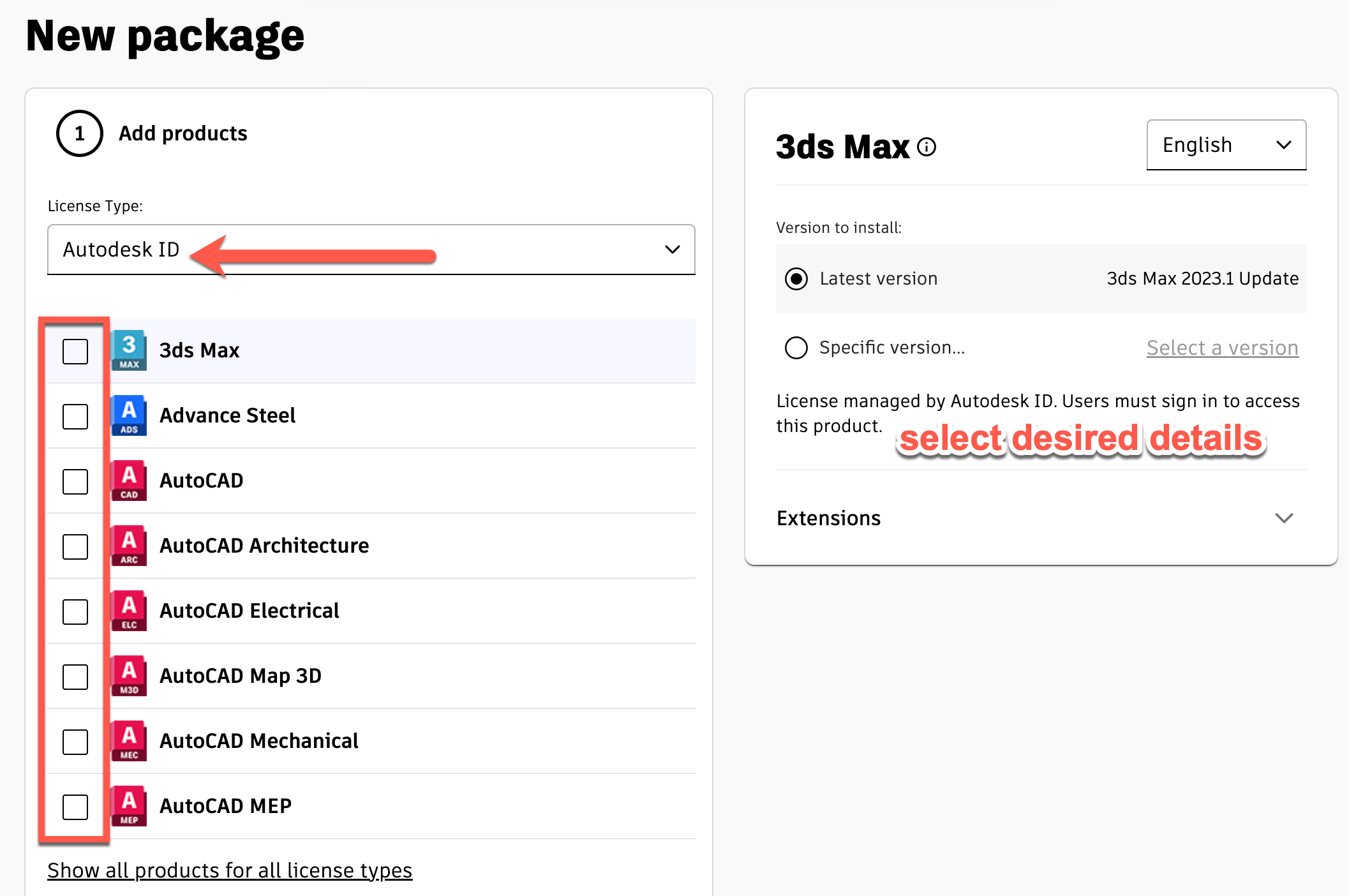1349x896 pixels.
Task: Click the AutoCAD Electrical product name
Action: pyautogui.click(x=250, y=611)
